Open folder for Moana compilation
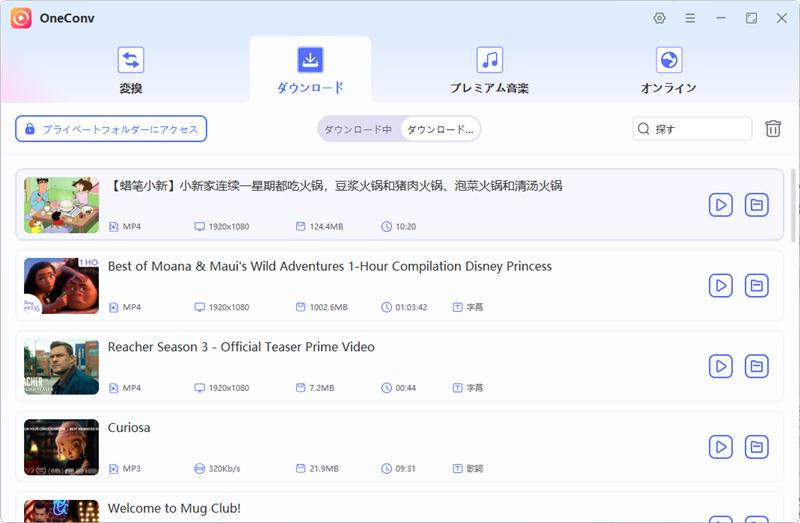The width and height of the screenshot is (800, 523). pos(756,285)
